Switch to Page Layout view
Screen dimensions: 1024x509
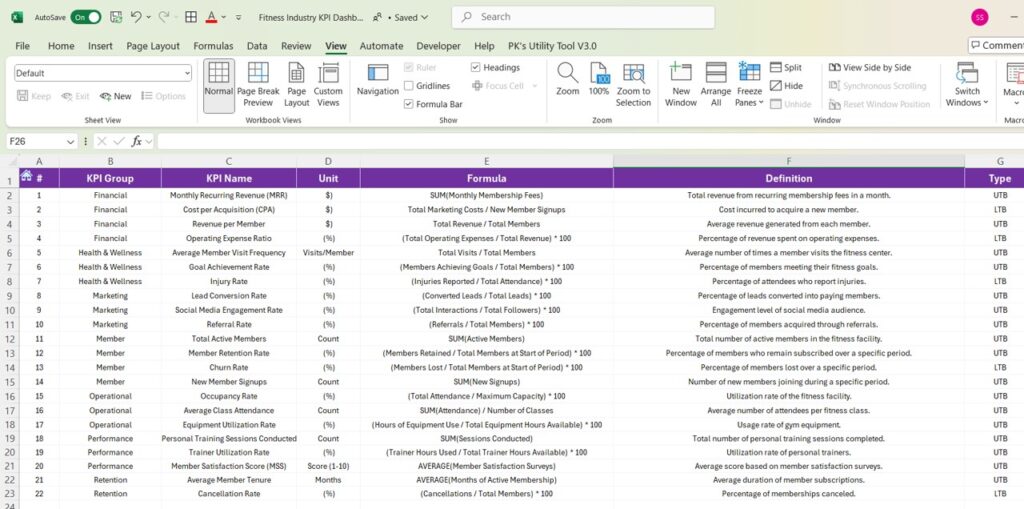point(296,85)
